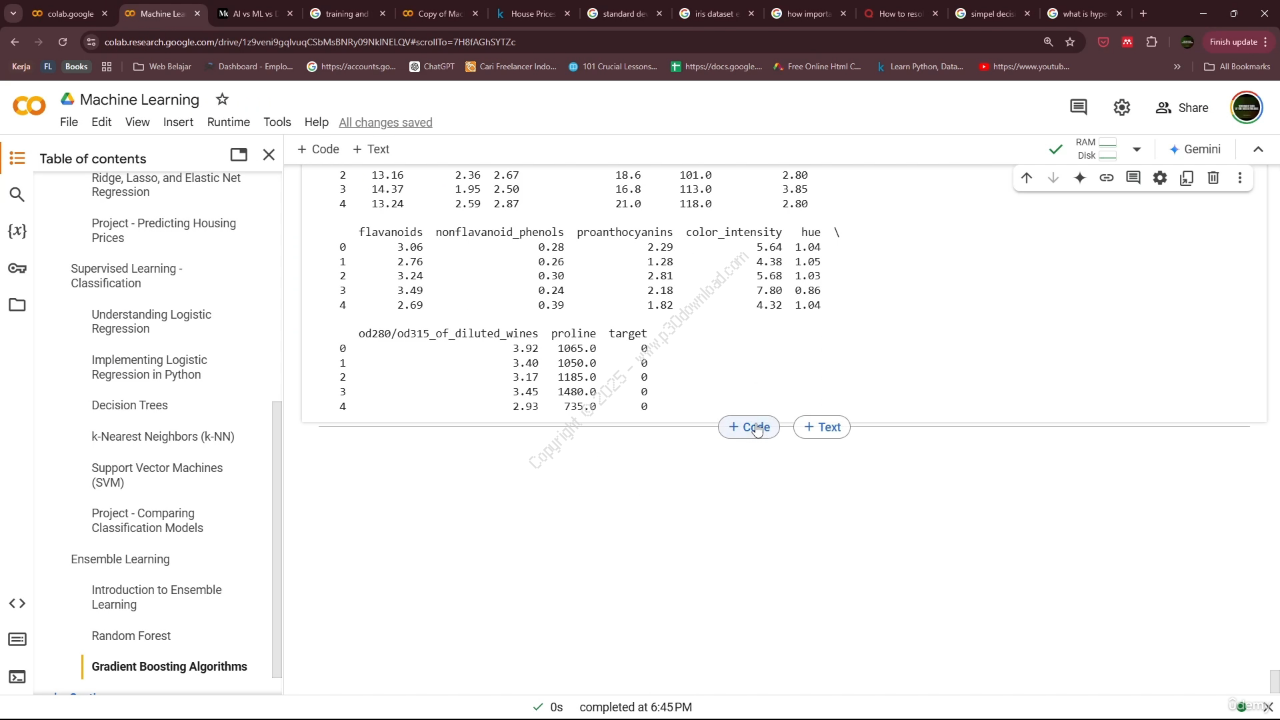The width and height of the screenshot is (1280, 720).
Task: Open the Command palette icon
Action: coord(17,640)
